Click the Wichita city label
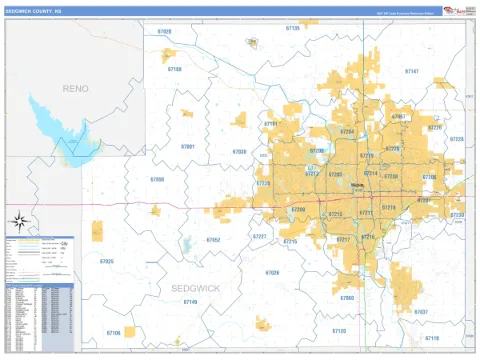The width and height of the screenshot is (480, 360). (x=357, y=185)
